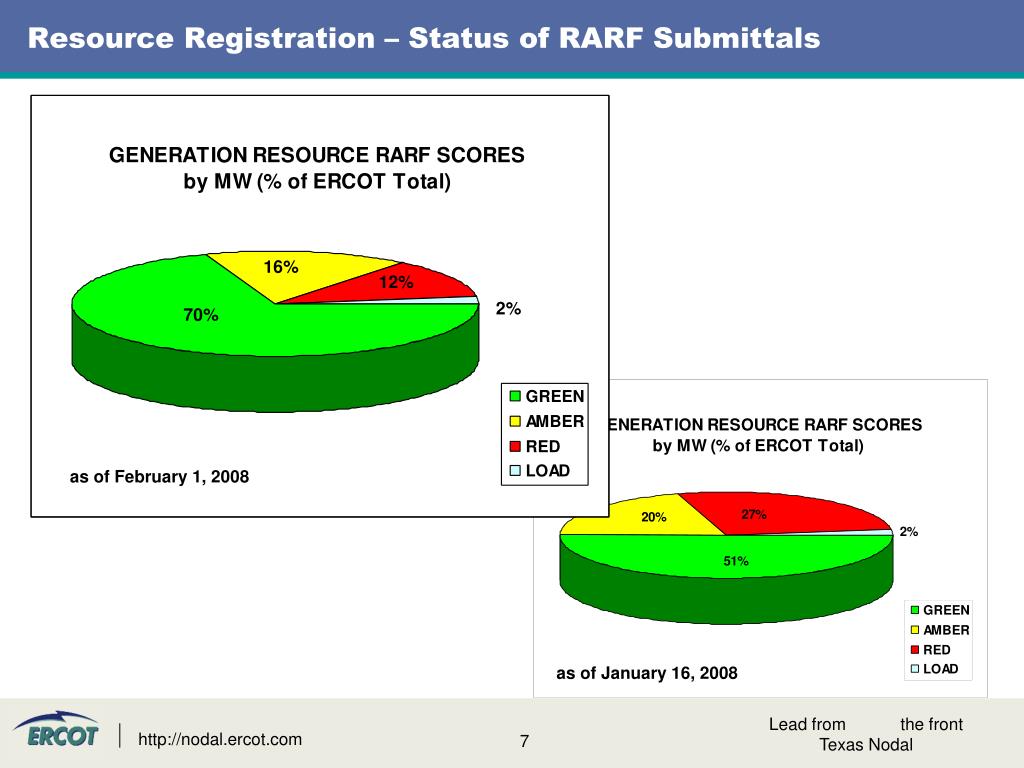Click 'as of January 16, 2008' caption
This screenshot has height=768, width=1024.
pyautogui.click(x=647, y=673)
